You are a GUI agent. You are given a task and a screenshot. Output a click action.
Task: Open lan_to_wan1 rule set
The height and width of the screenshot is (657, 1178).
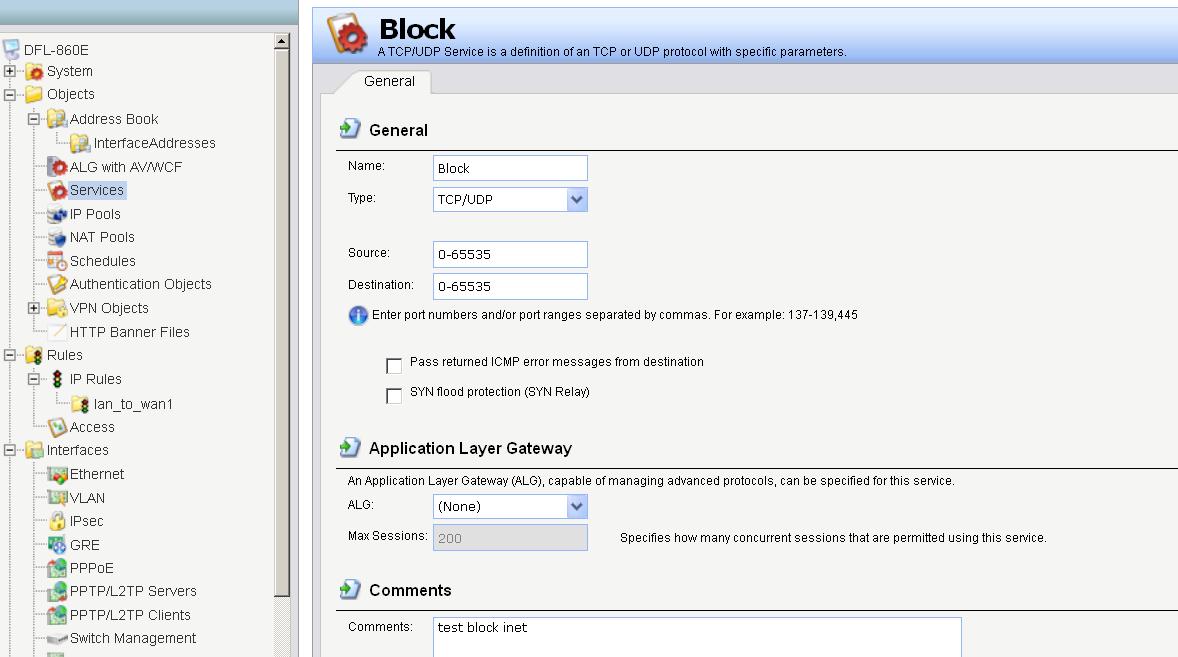tap(133, 404)
